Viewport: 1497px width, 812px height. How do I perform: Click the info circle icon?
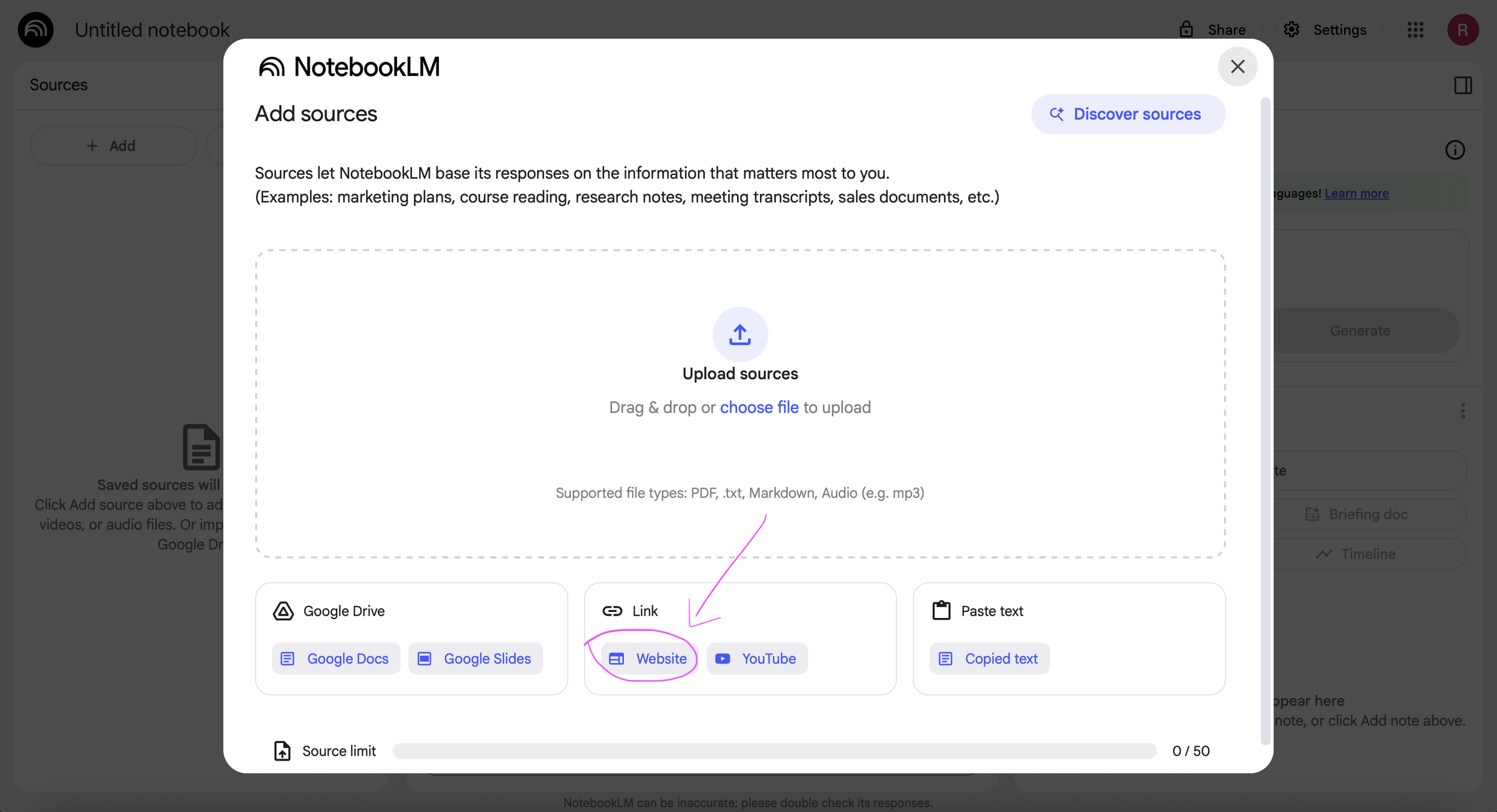click(x=1454, y=149)
